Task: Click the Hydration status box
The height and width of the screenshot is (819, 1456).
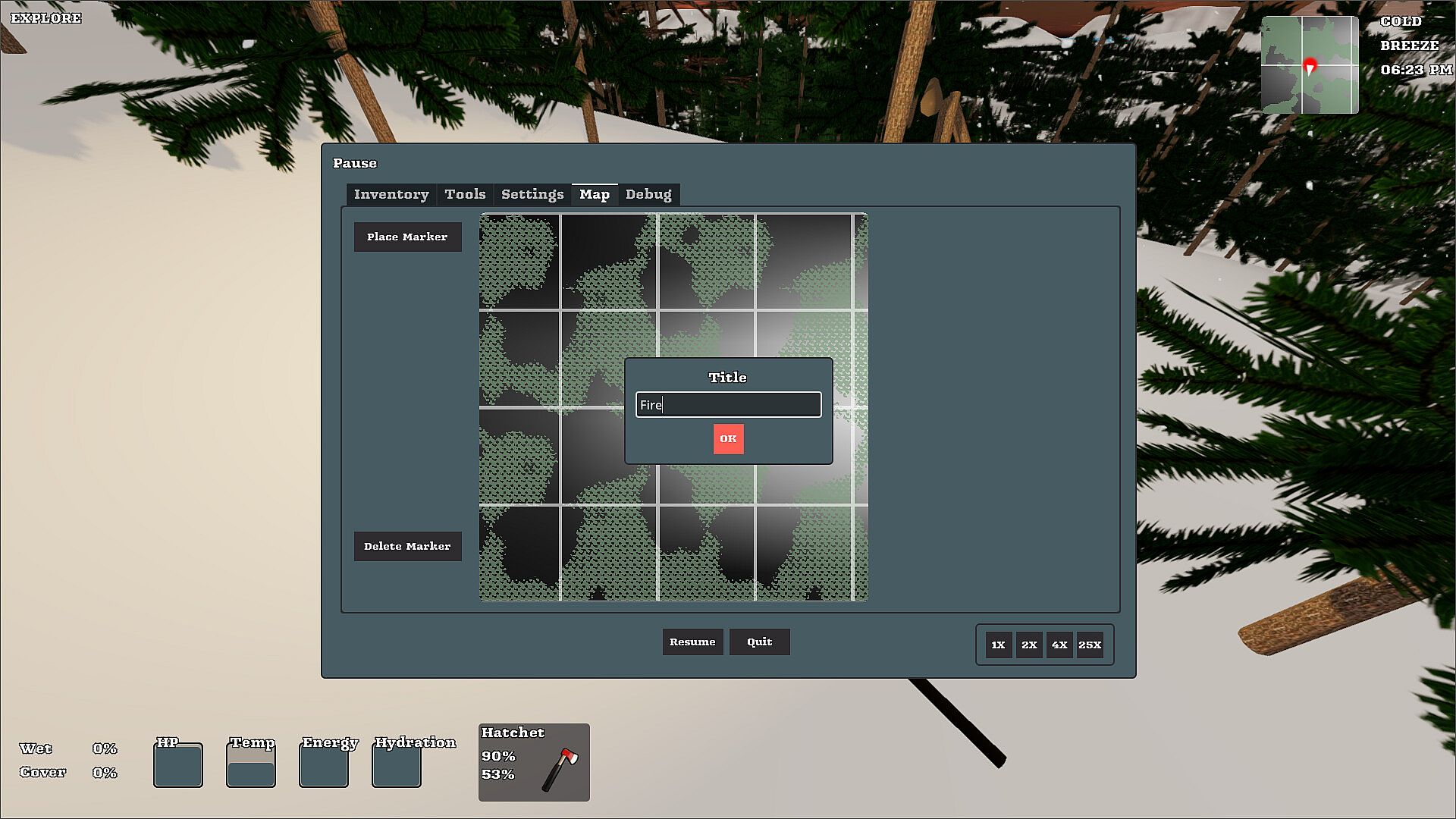Action: [x=397, y=765]
